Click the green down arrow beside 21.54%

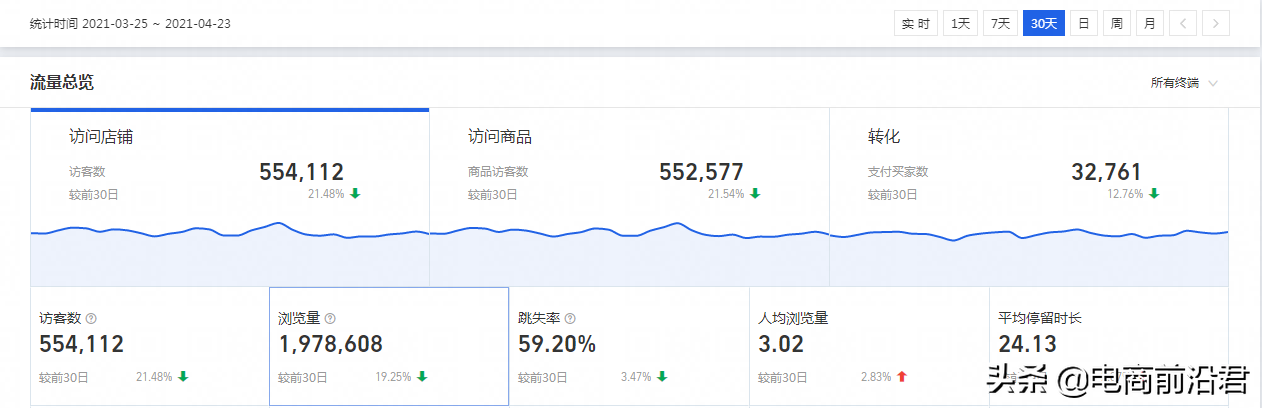(755, 193)
